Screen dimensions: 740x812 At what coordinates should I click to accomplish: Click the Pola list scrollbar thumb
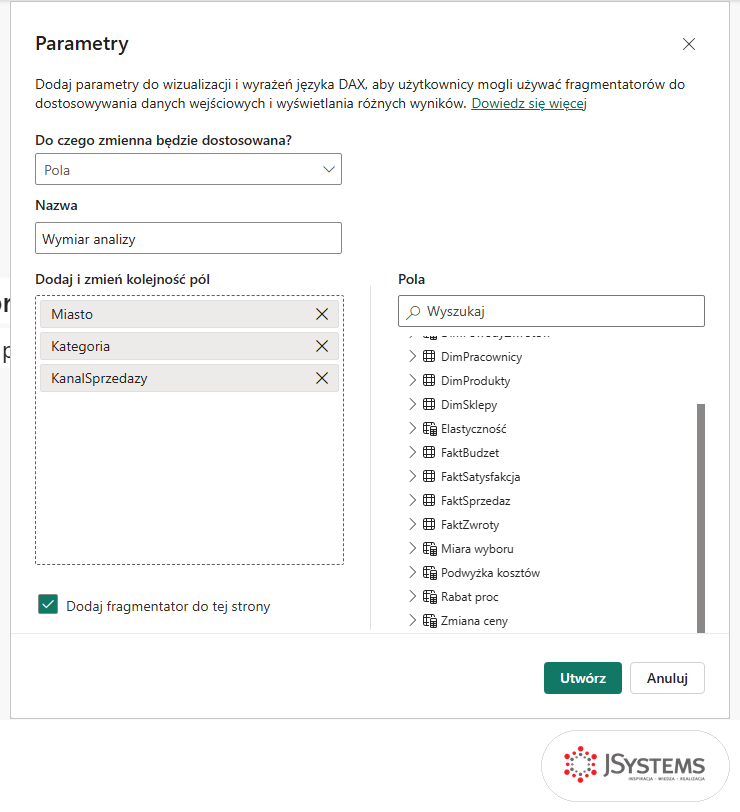(701, 518)
